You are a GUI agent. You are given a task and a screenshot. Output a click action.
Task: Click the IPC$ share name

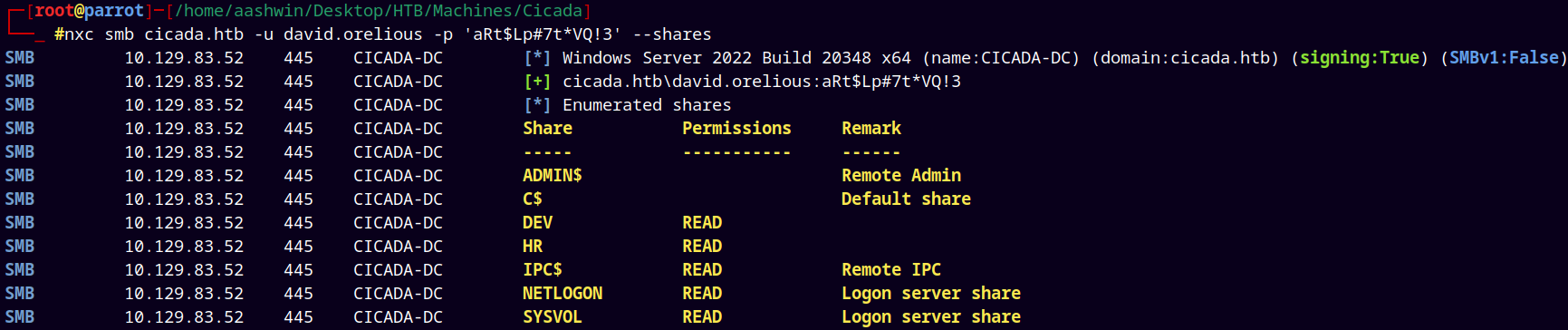coord(543,269)
